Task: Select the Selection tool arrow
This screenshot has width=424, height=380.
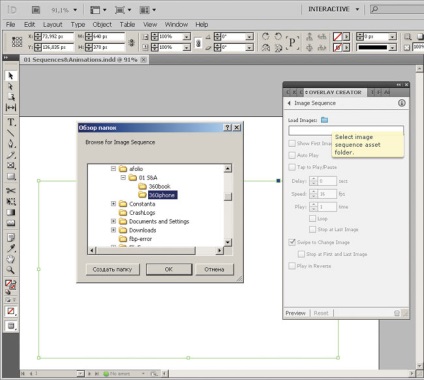Action: click(x=11, y=76)
